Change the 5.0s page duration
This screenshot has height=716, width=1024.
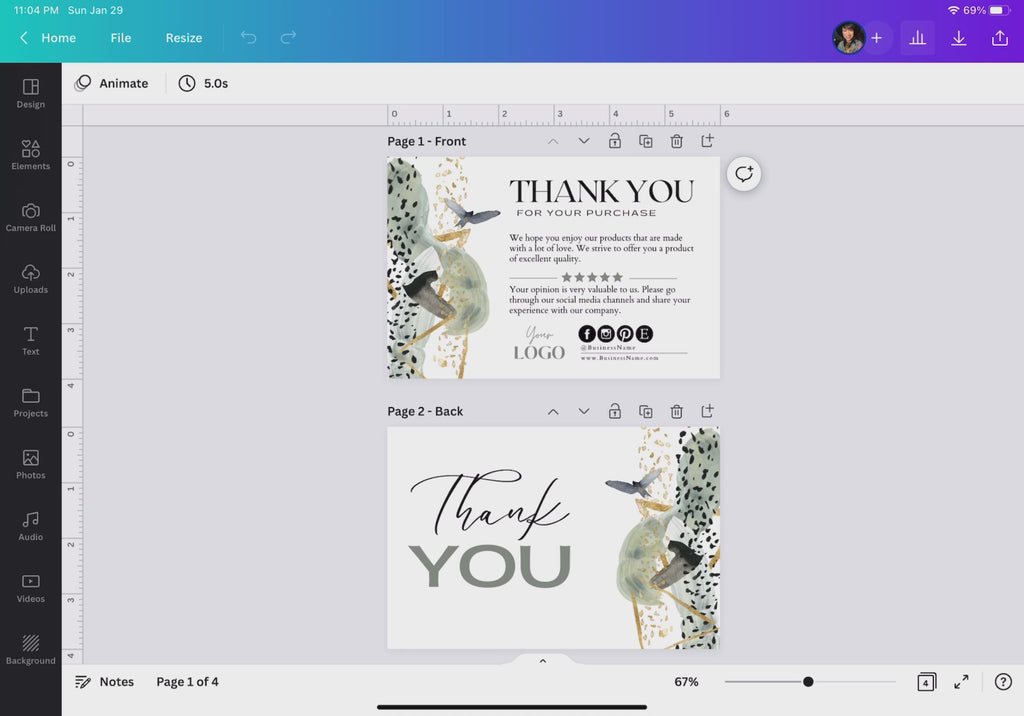[203, 83]
